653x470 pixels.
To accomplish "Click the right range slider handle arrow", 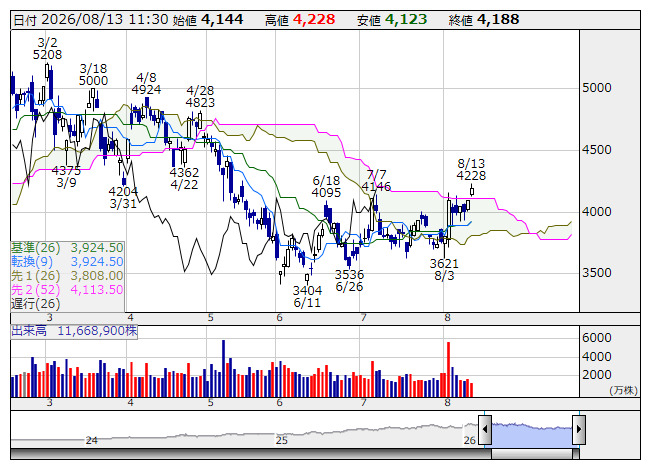I will pos(579,429).
